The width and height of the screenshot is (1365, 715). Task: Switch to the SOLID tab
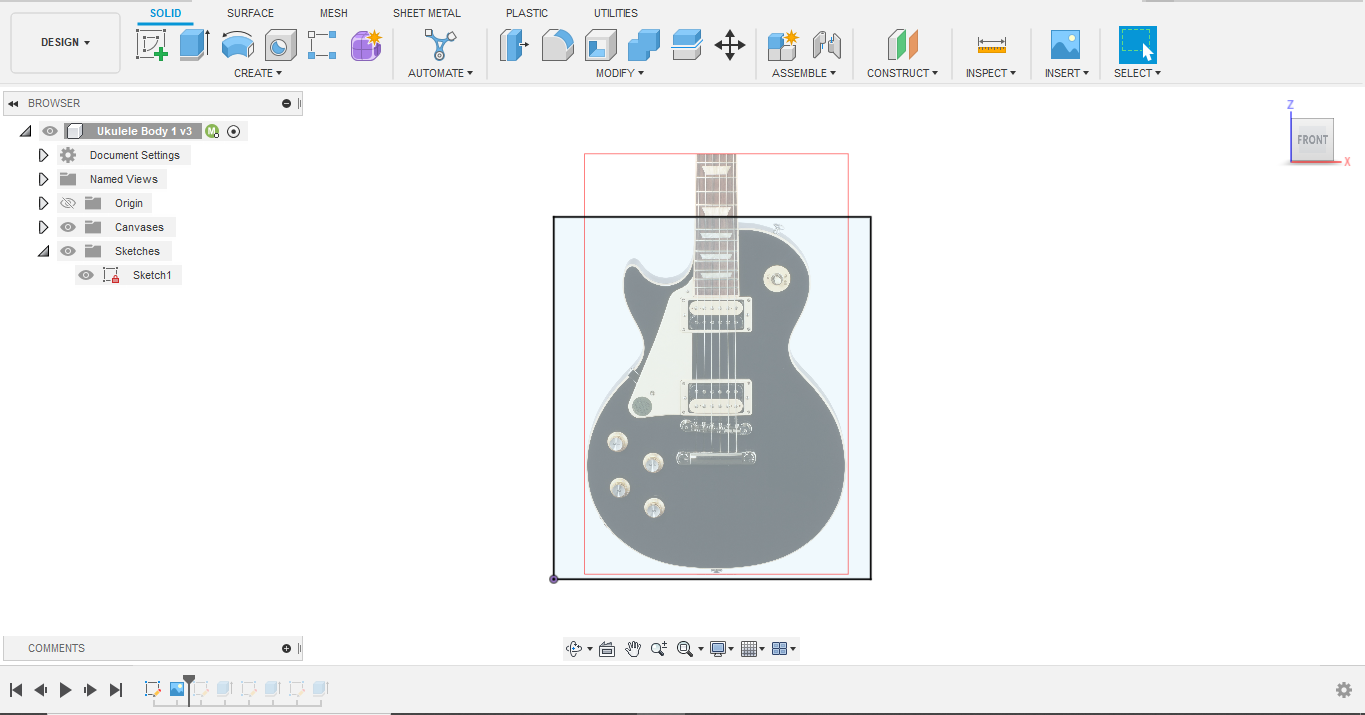(166, 13)
